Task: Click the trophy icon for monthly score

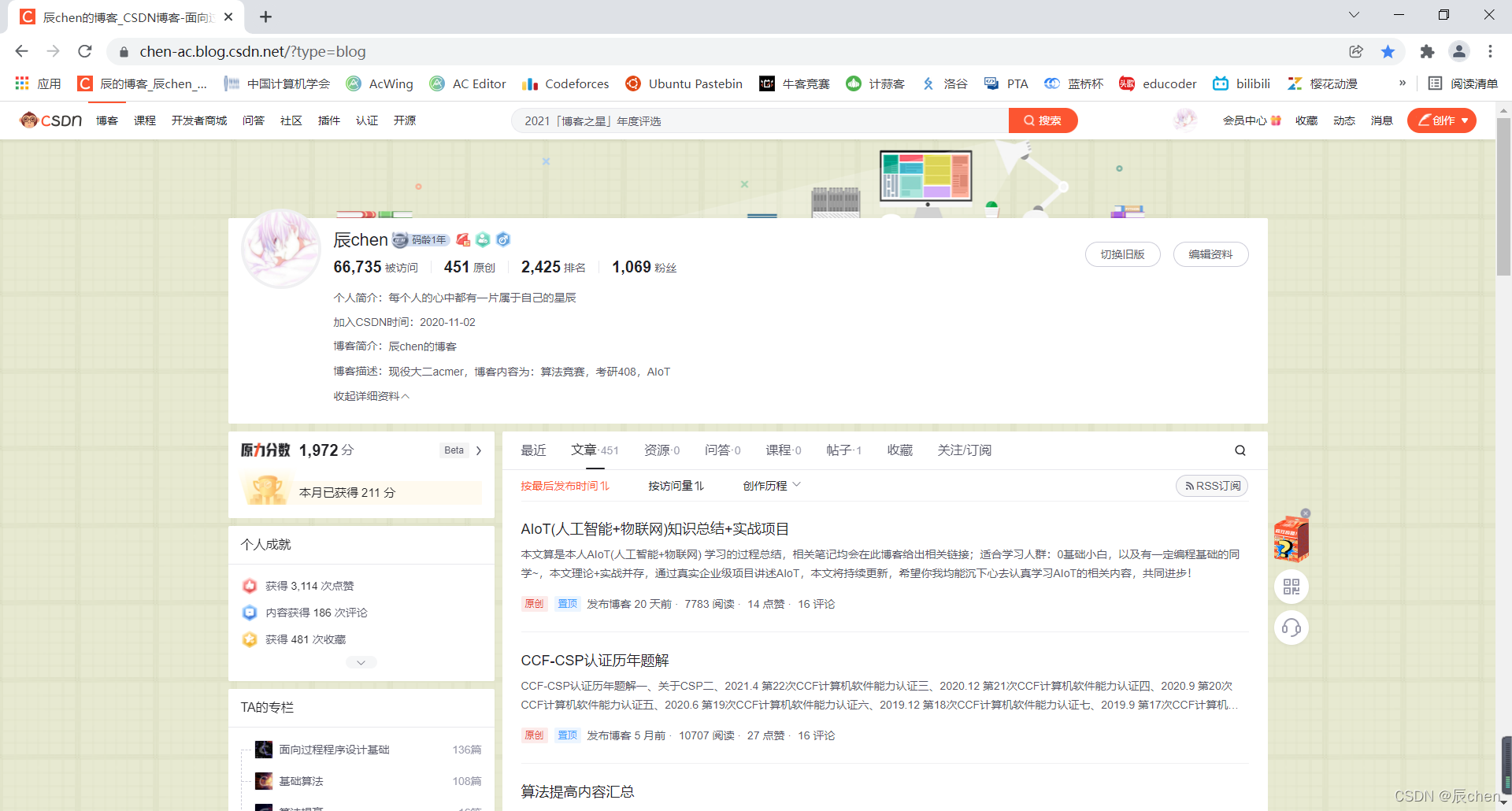Action: (267, 490)
